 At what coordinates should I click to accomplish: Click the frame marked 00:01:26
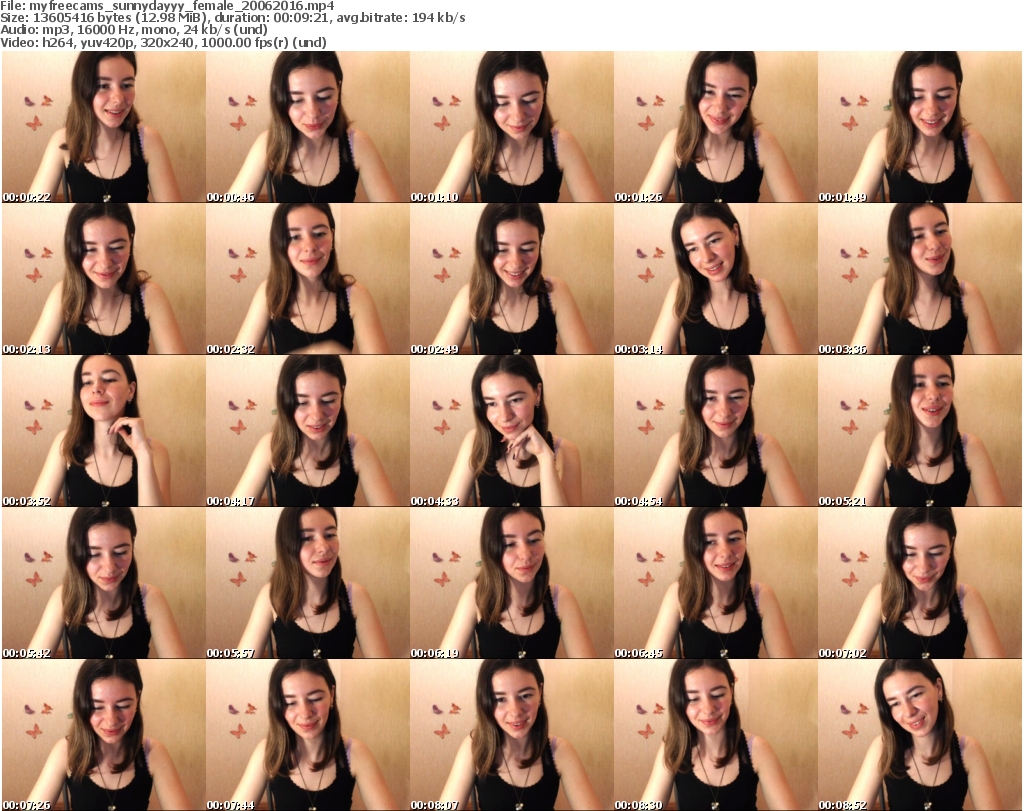pyautogui.click(x=716, y=127)
